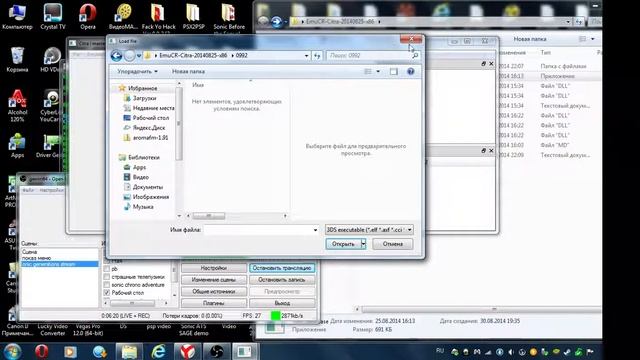Open the Корзина recycle bin

(x=17, y=60)
